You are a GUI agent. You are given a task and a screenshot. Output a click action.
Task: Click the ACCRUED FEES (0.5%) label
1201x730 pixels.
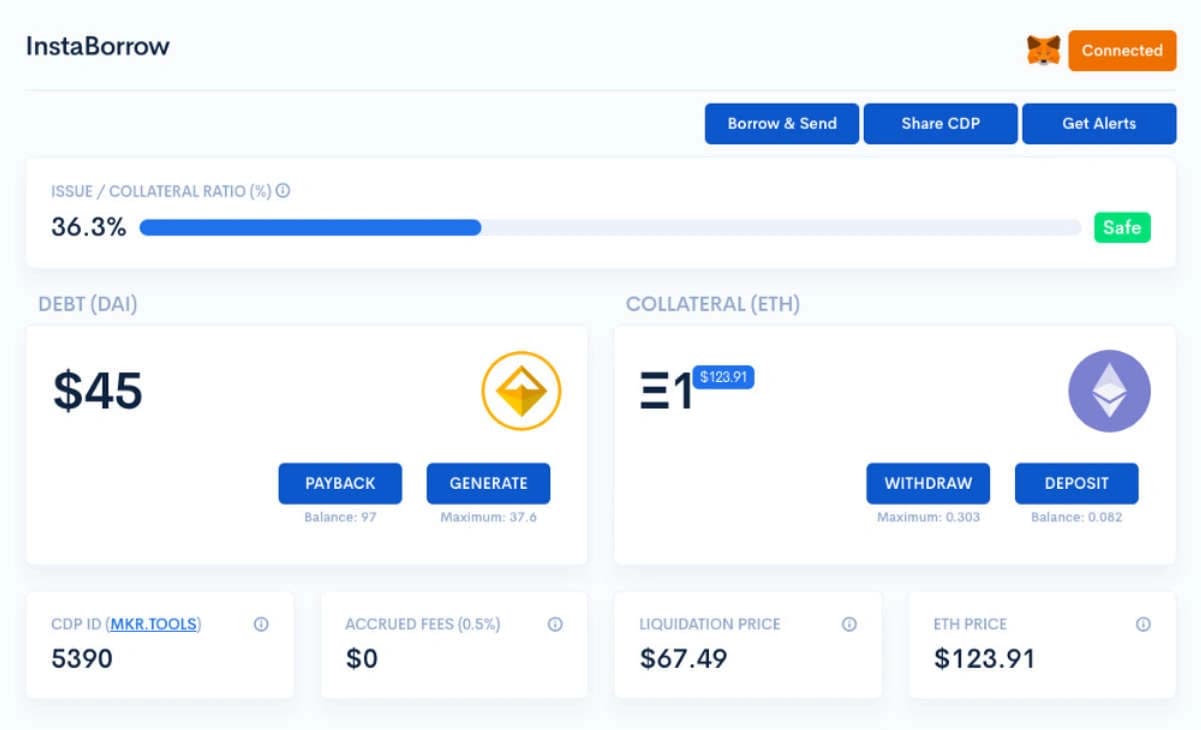(423, 624)
